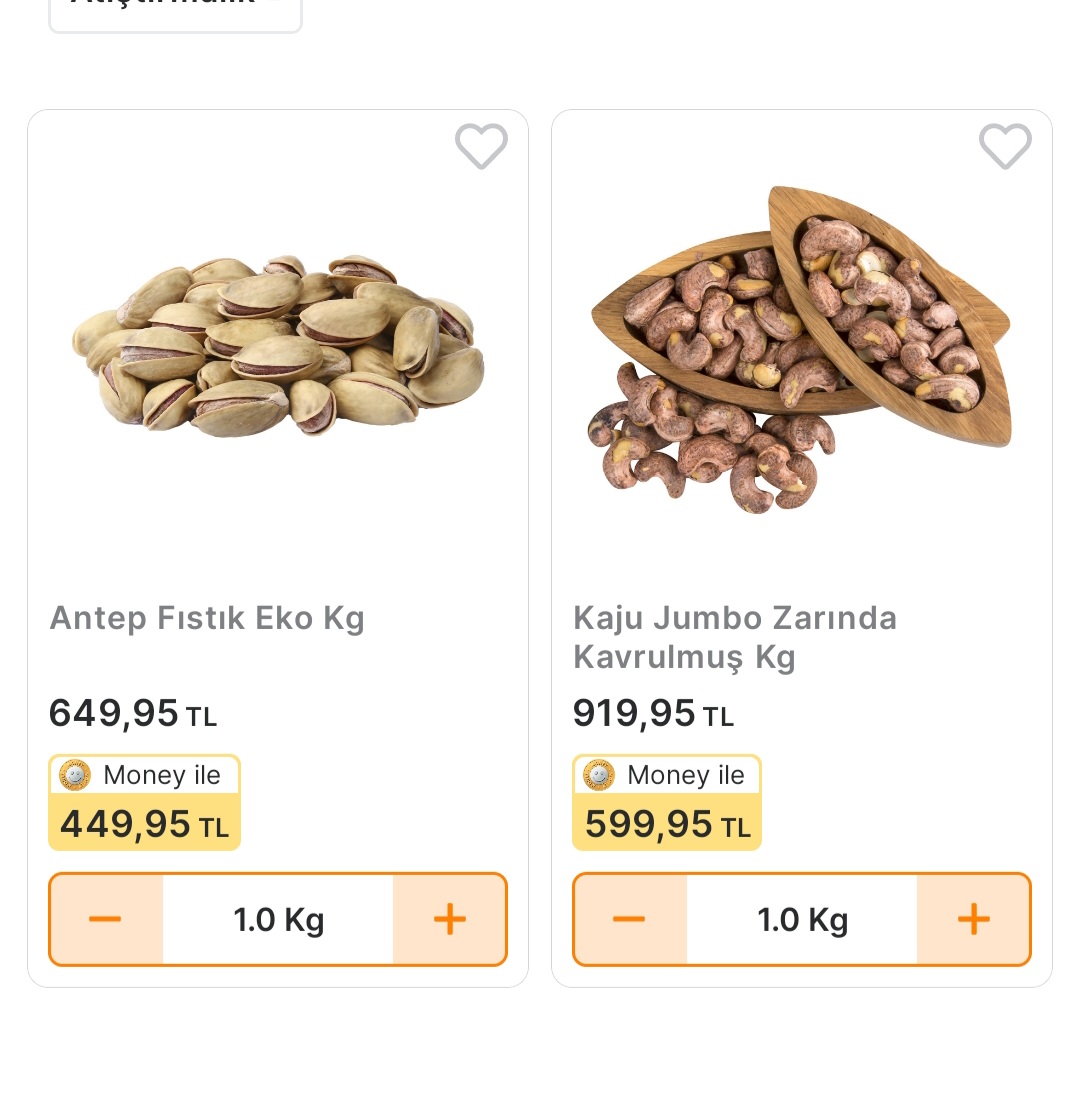Decrease Kaju Jumbo quantity with minus

[x=630, y=920]
